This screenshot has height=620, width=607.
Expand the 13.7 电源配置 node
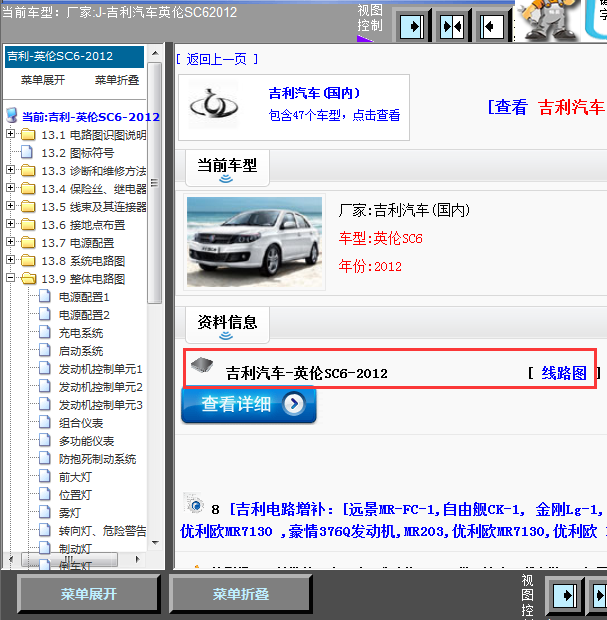11,242
